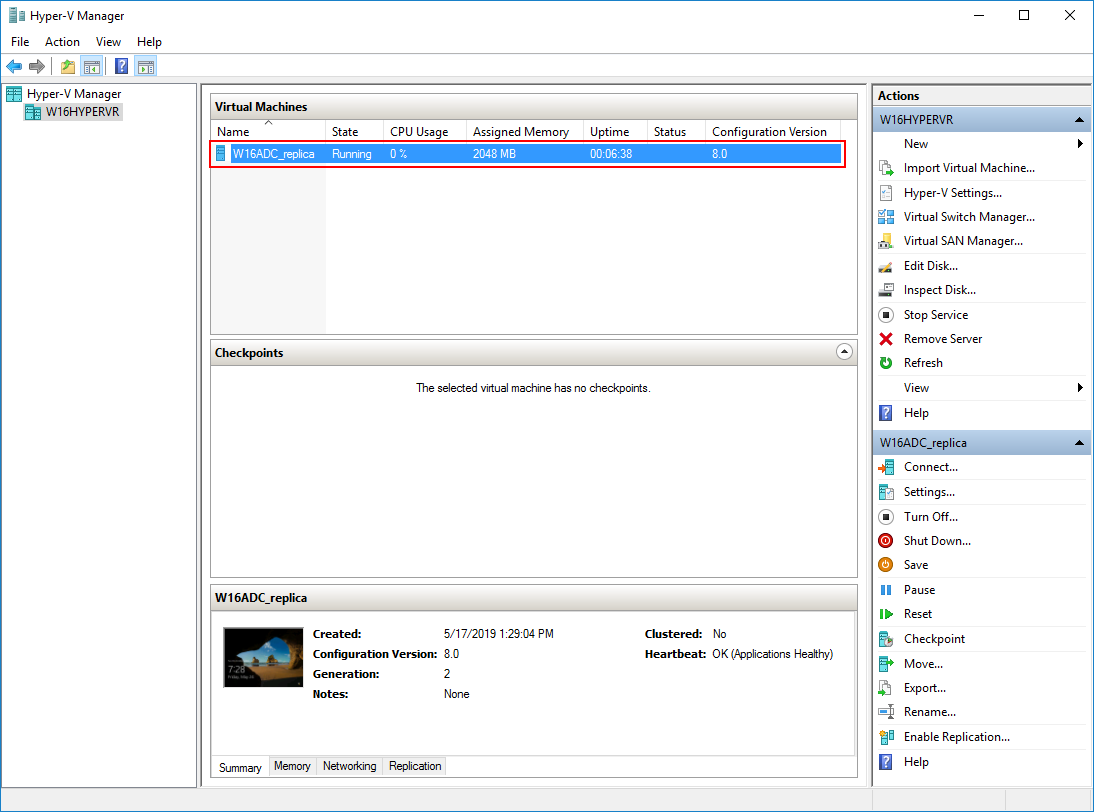Sort by the Name column header
Viewport: 1094px width, 812px height.
(269, 132)
